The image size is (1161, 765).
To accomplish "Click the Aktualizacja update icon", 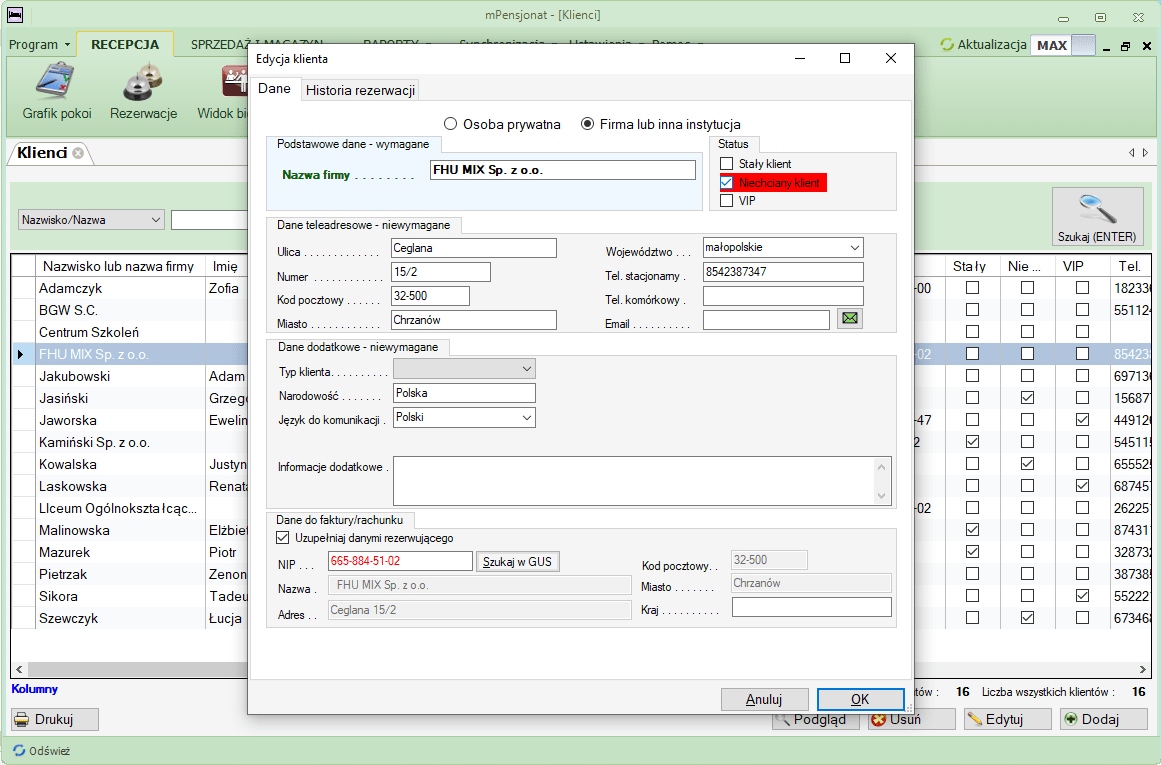I will [947, 45].
